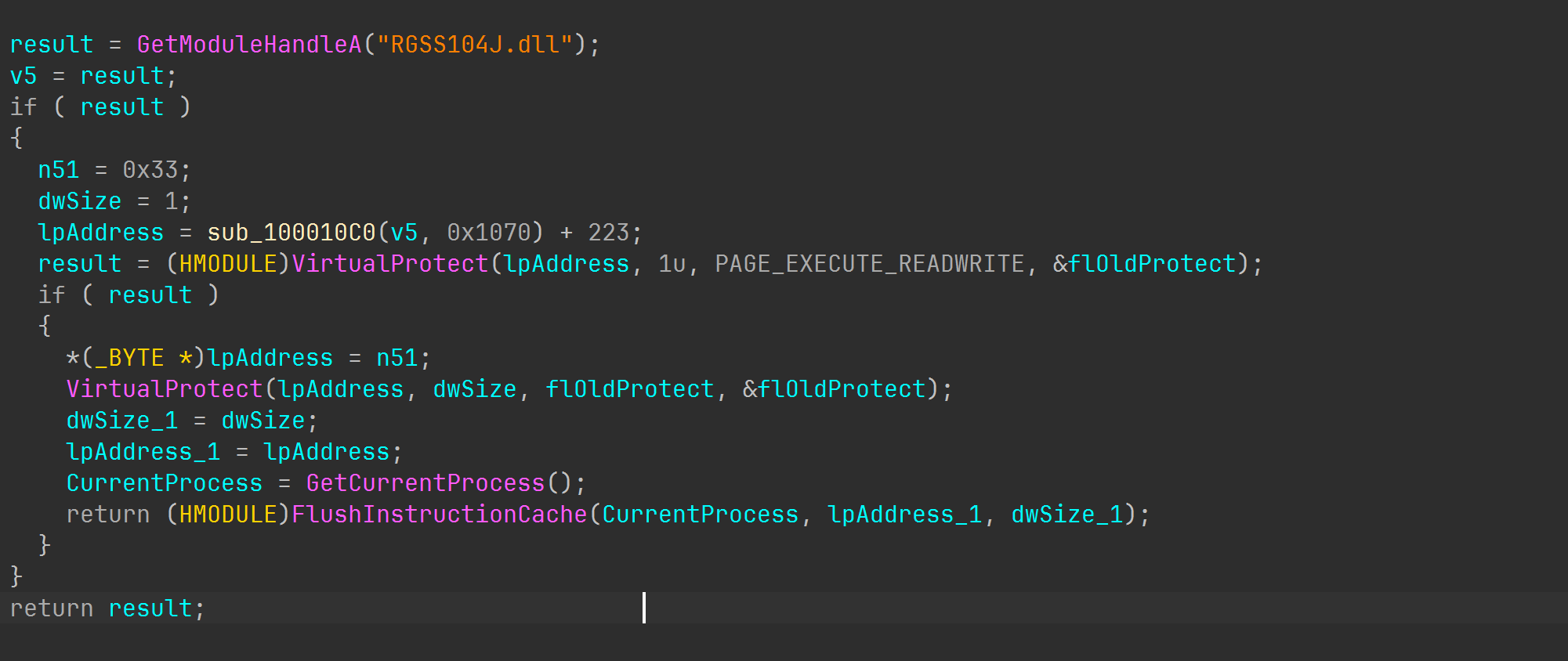The width and height of the screenshot is (1568, 661).
Task: Click n51 in the "n51 = 0x33" line
Action: point(59,170)
